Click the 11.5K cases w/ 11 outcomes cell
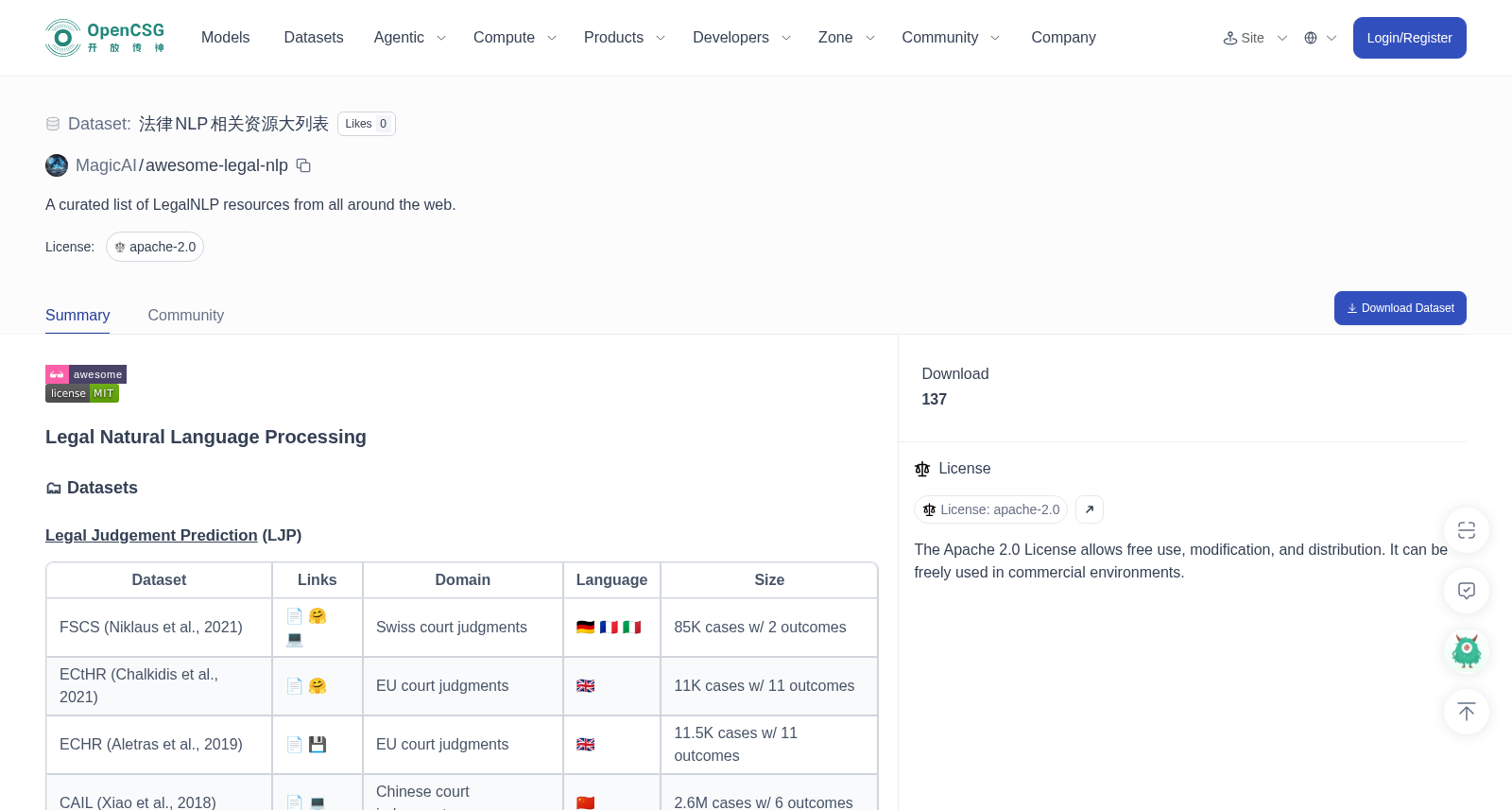This screenshot has height=810, width=1512. point(769,745)
